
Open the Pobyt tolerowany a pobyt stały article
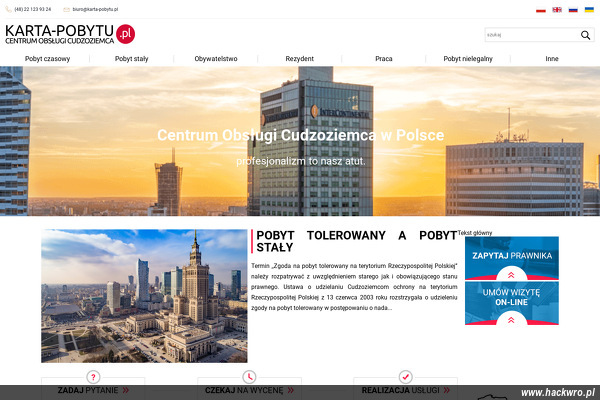pos(357,241)
